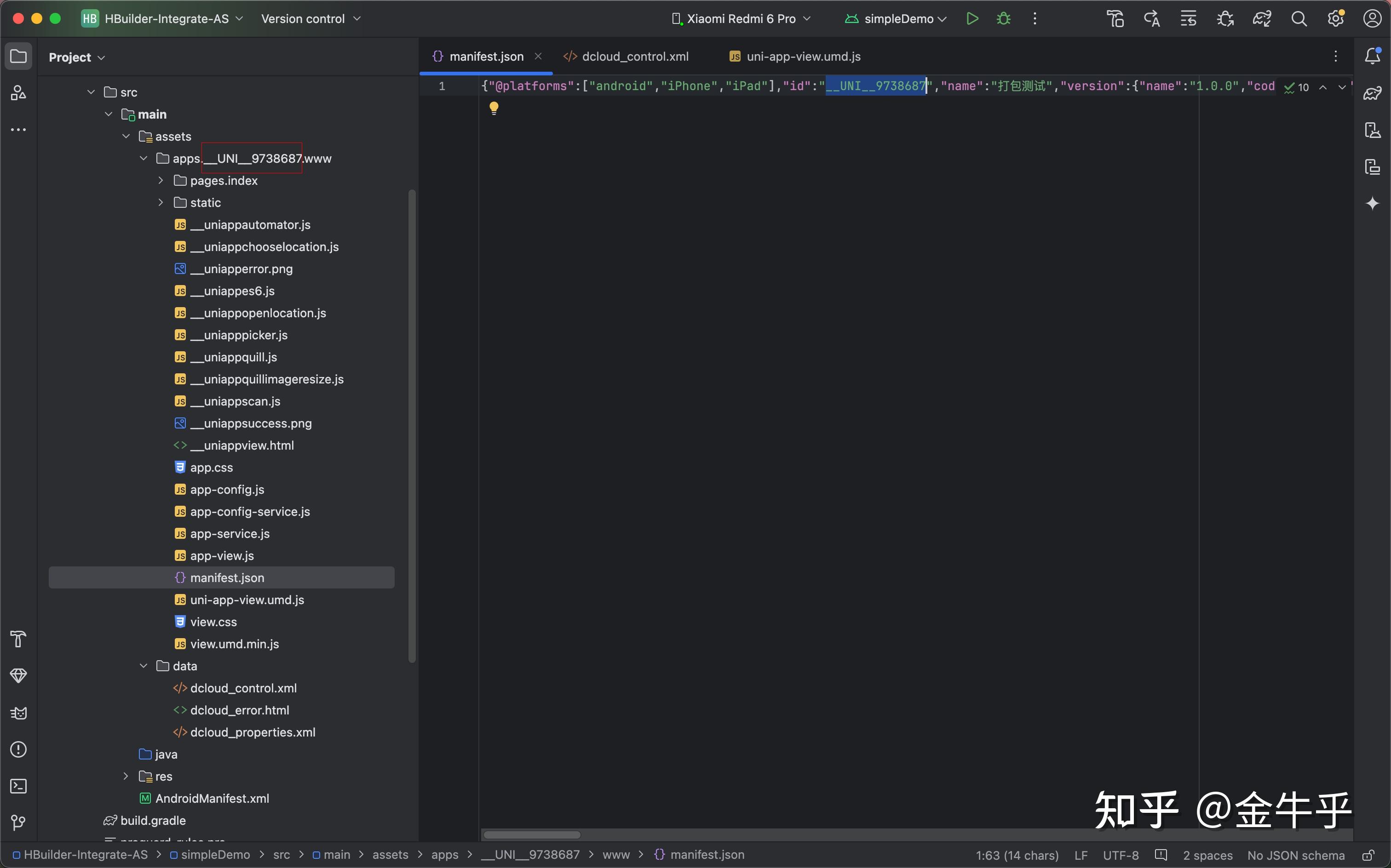Toggle read-only lock icon in status bar

[x=1368, y=856]
